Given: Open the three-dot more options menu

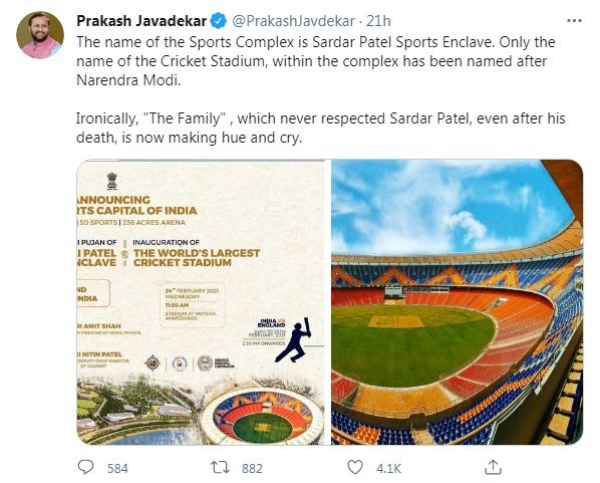Looking at the screenshot, I should click(572, 20).
